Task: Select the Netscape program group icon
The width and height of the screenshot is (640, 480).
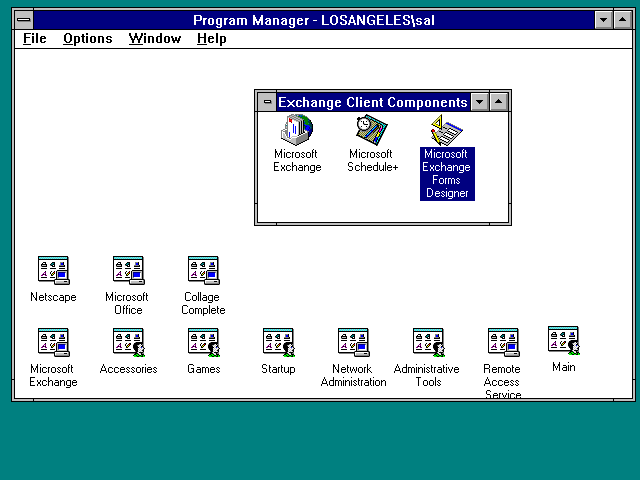Action: 53,270
